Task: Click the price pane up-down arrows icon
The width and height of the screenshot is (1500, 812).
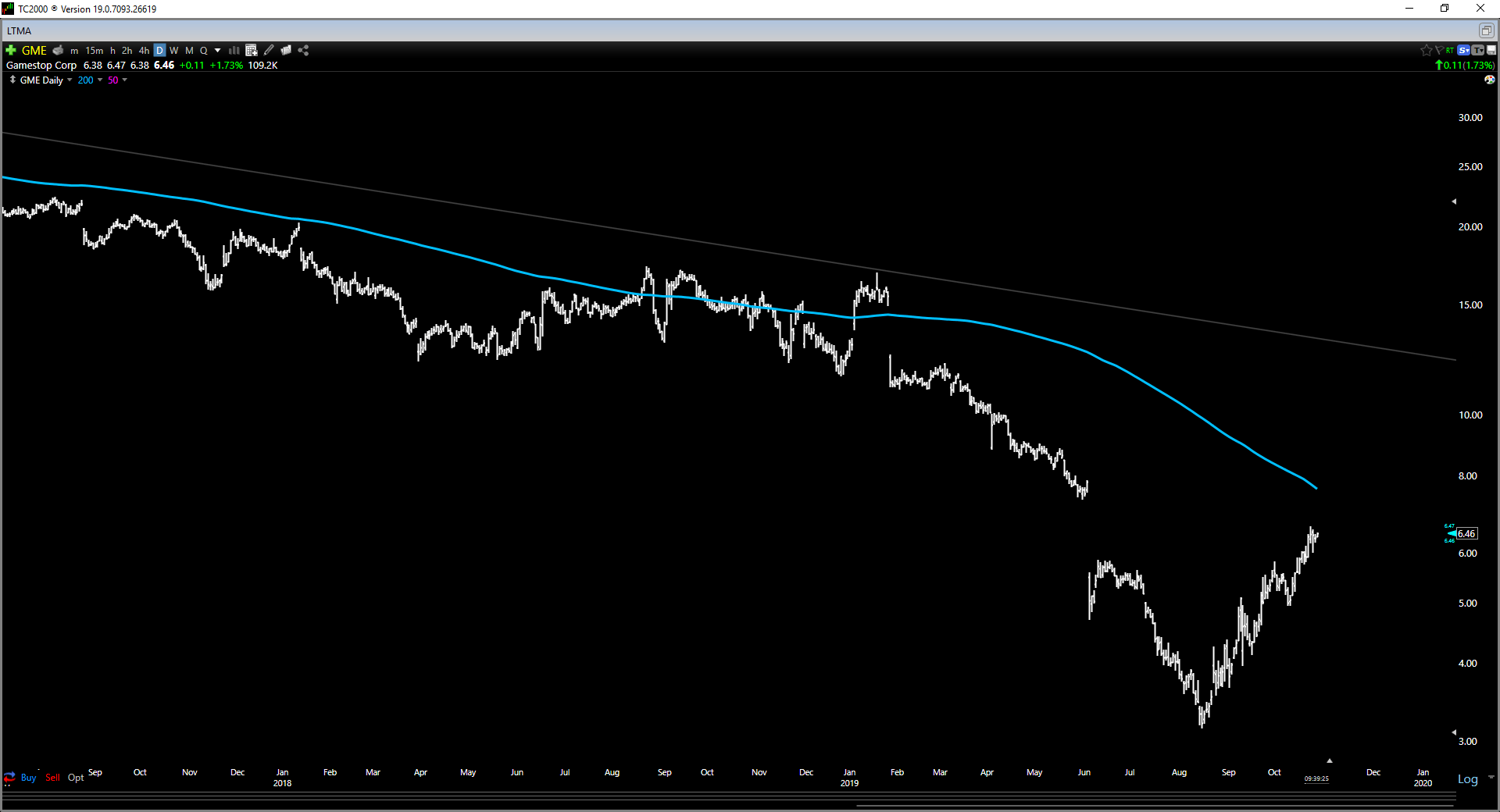Action: coord(12,80)
